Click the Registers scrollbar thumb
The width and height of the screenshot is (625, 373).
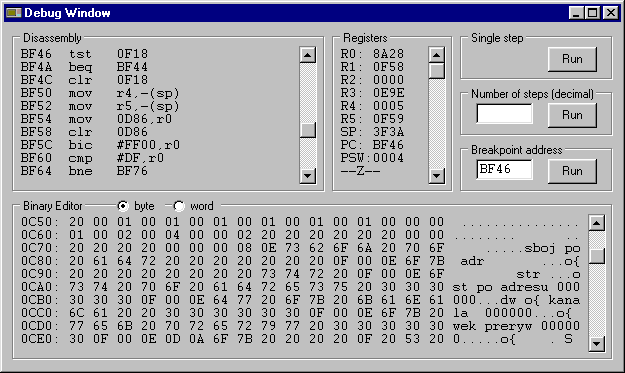pyautogui.click(x=436, y=71)
